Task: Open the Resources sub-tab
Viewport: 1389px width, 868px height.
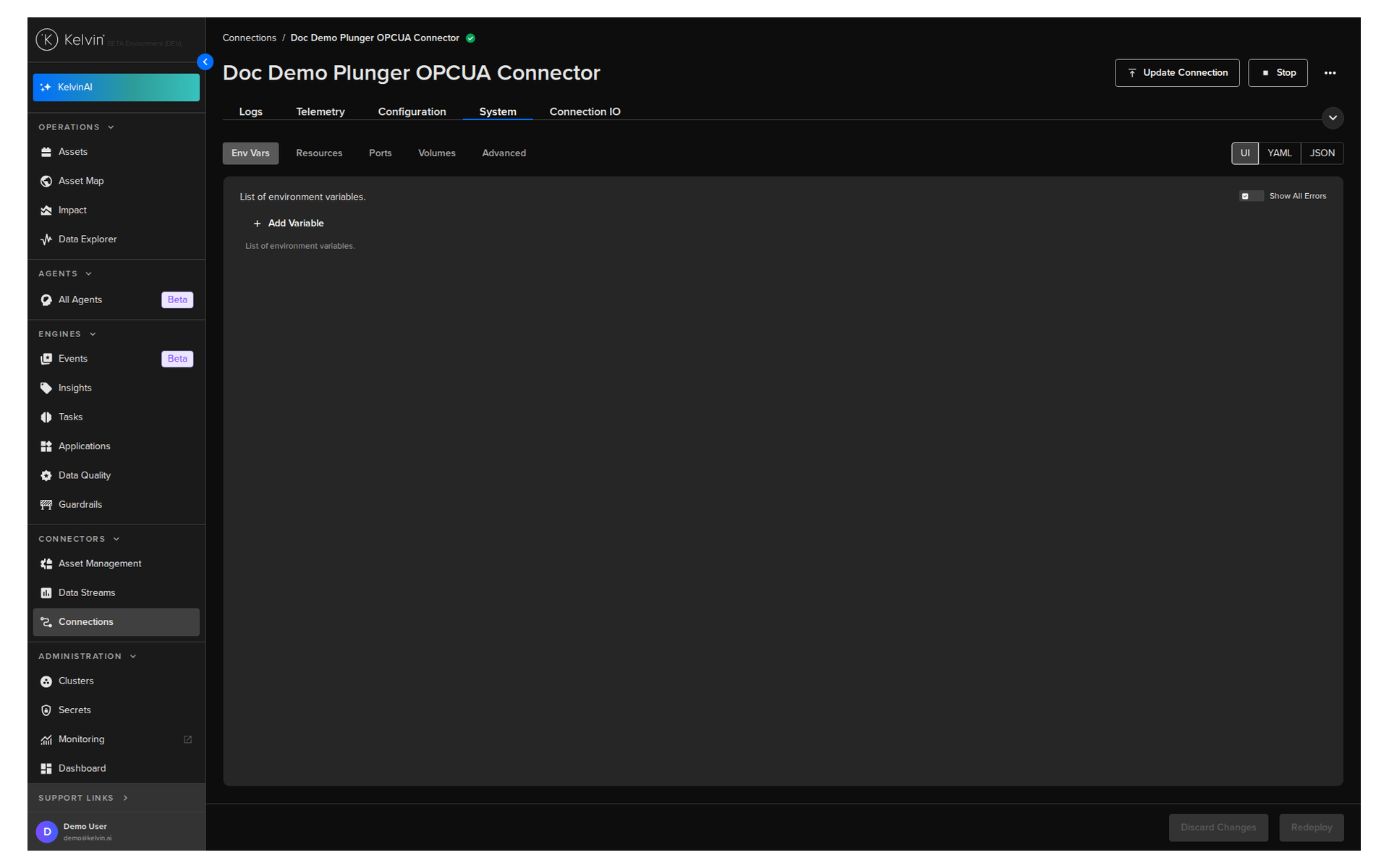Action: point(319,153)
